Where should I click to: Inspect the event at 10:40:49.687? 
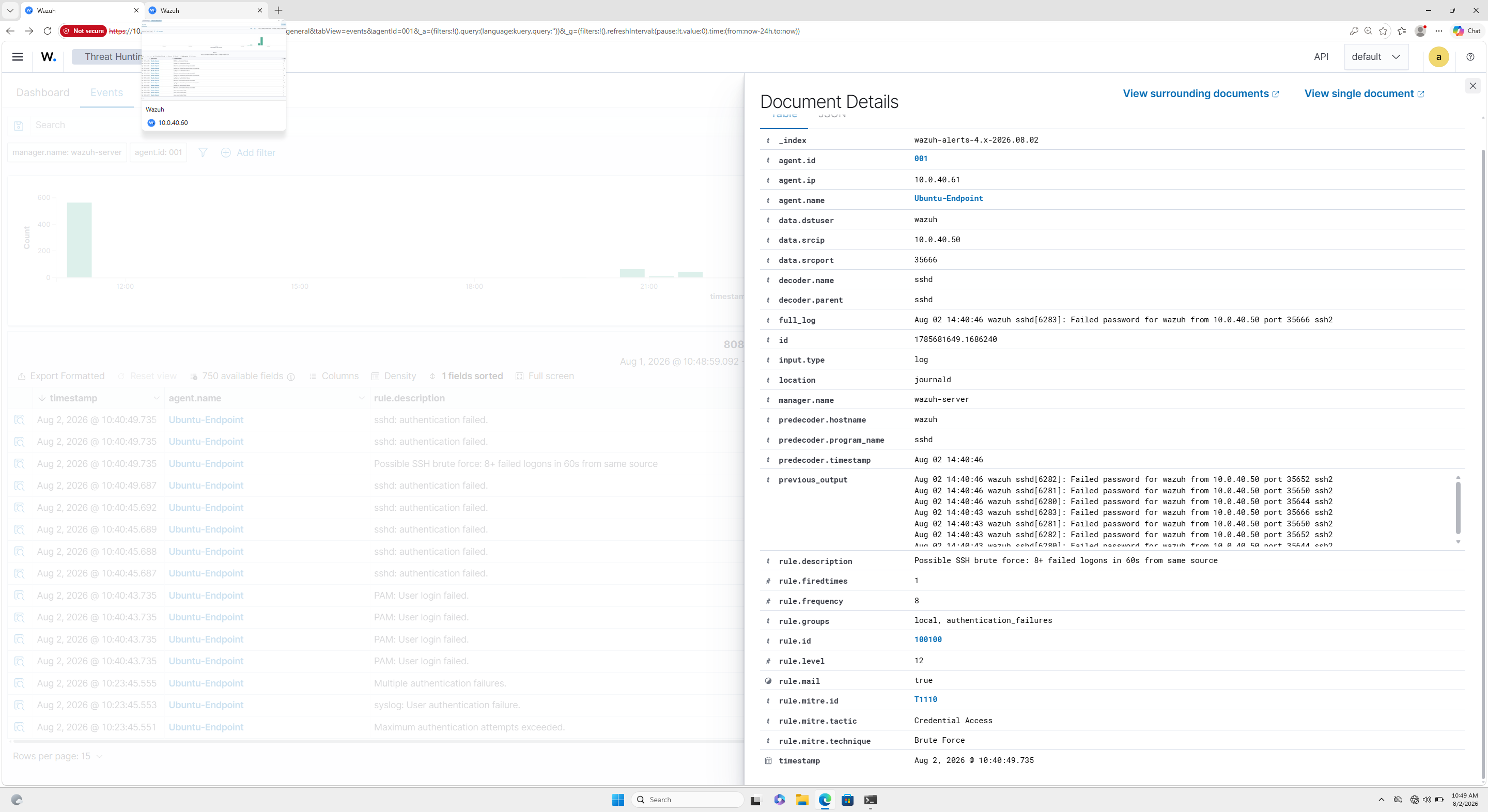[x=20, y=486]
